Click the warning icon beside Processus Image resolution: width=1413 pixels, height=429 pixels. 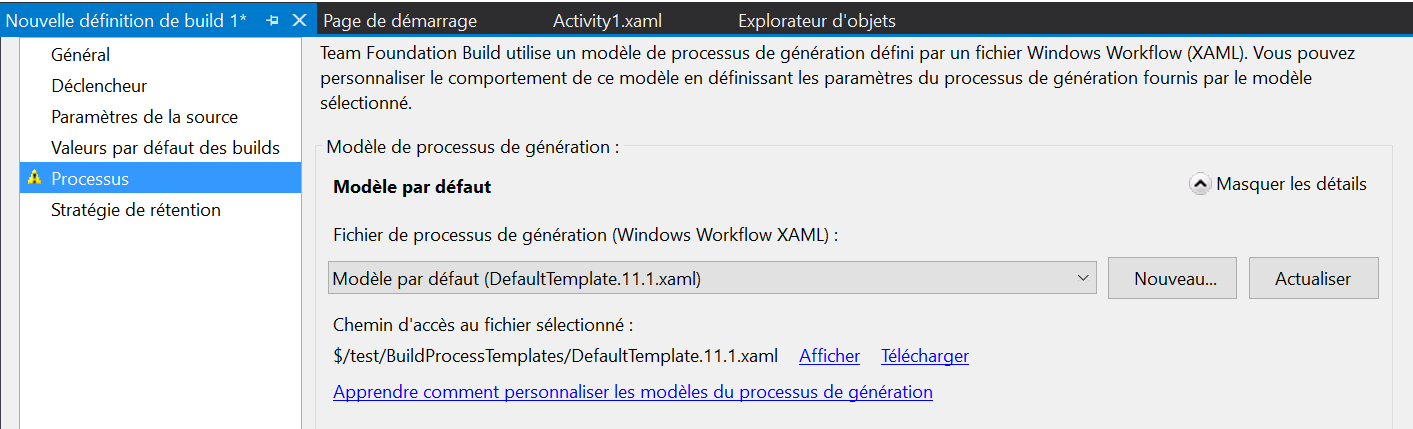[35, 178]
